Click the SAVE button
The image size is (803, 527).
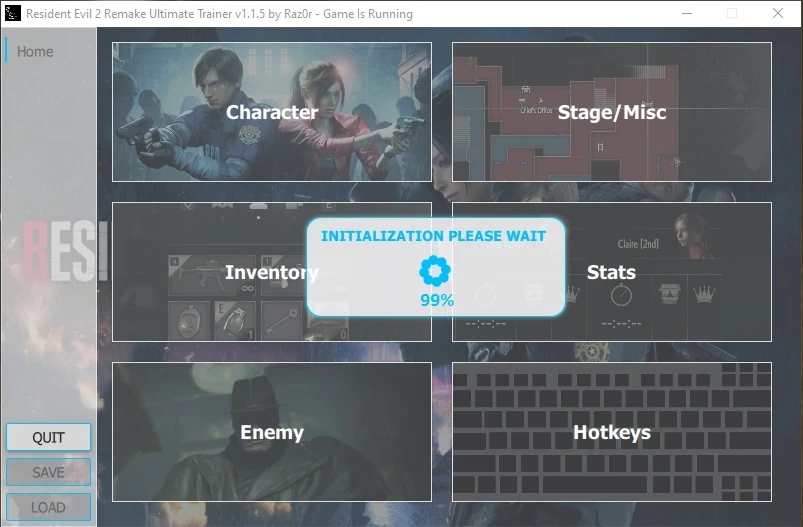[48, 472]
